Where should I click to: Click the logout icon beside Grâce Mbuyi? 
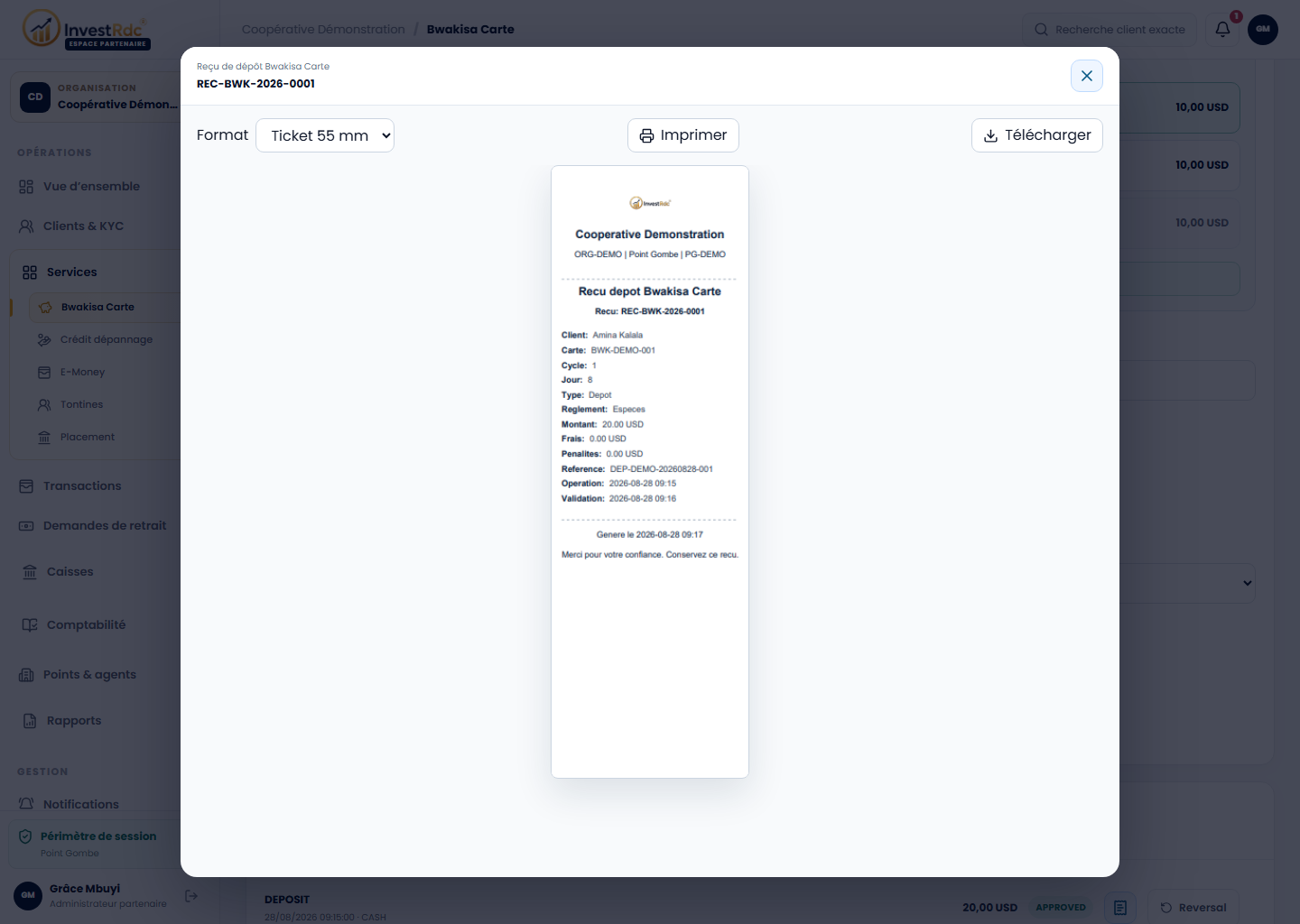[x=191, y=896]
